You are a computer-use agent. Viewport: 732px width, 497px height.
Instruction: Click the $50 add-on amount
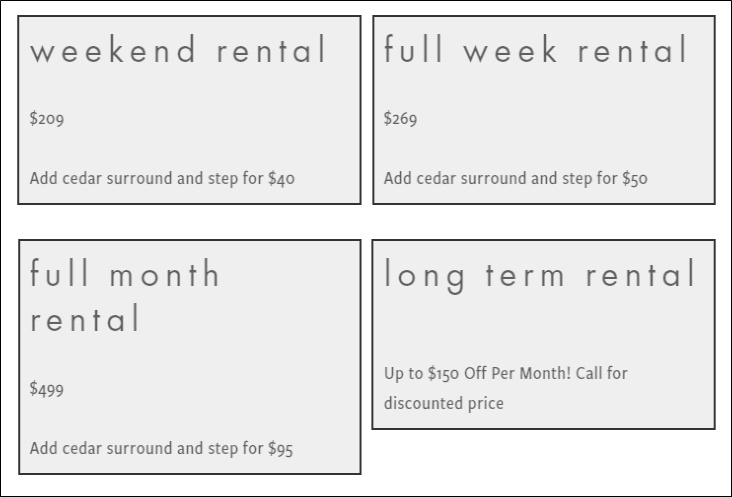pyautogui.click(x=635, y=179)
